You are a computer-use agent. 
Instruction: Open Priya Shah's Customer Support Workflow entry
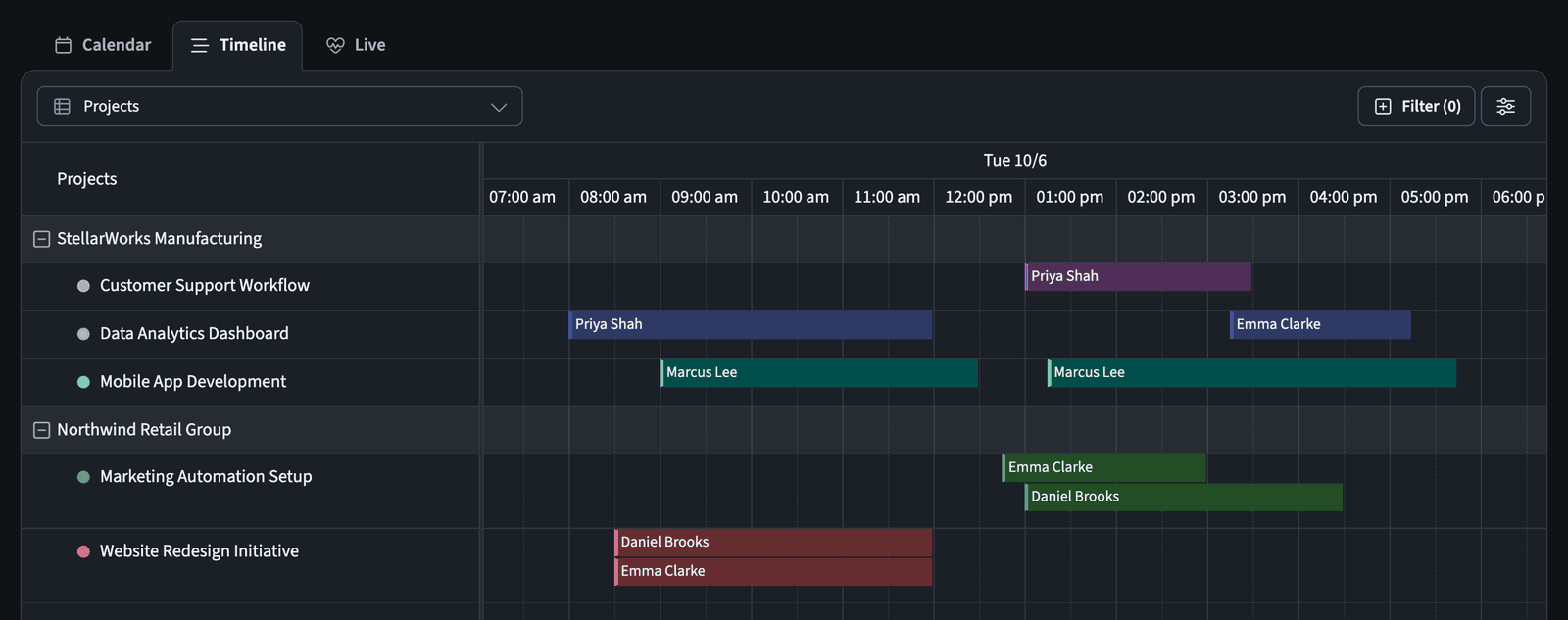[1138, 277]
